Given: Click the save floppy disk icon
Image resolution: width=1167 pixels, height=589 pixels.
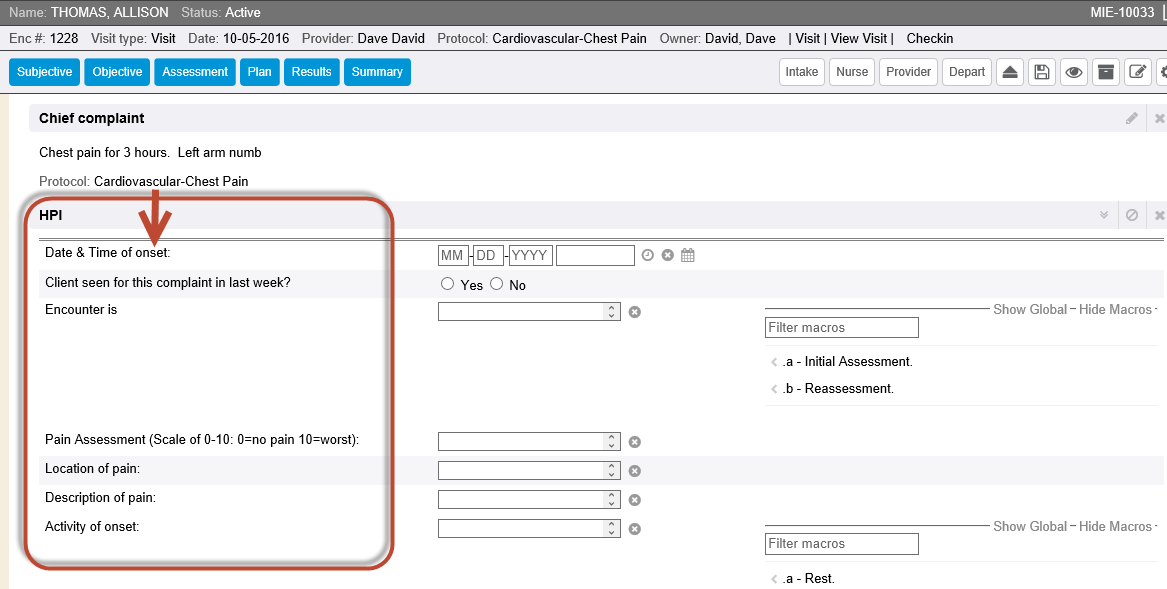Looking at the screenshot, I should click(1042, 72).
